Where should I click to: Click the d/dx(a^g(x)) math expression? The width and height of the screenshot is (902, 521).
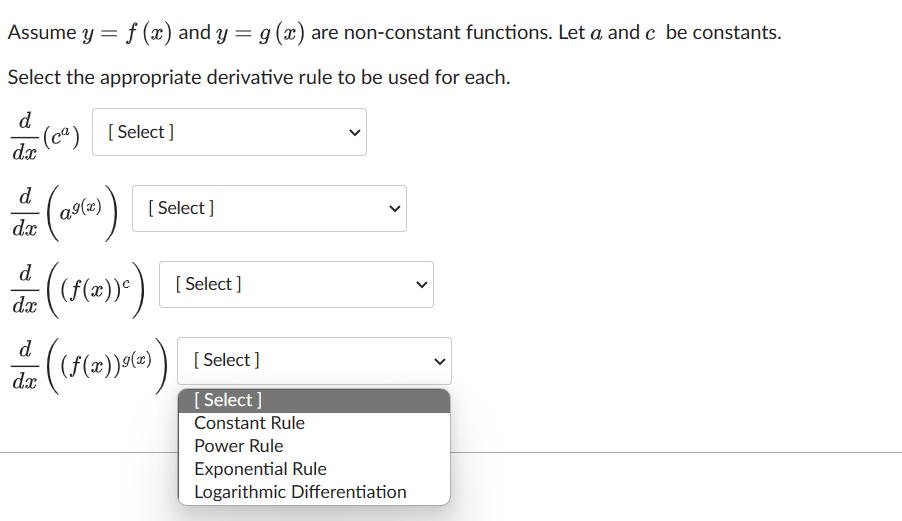click(65, 213)
